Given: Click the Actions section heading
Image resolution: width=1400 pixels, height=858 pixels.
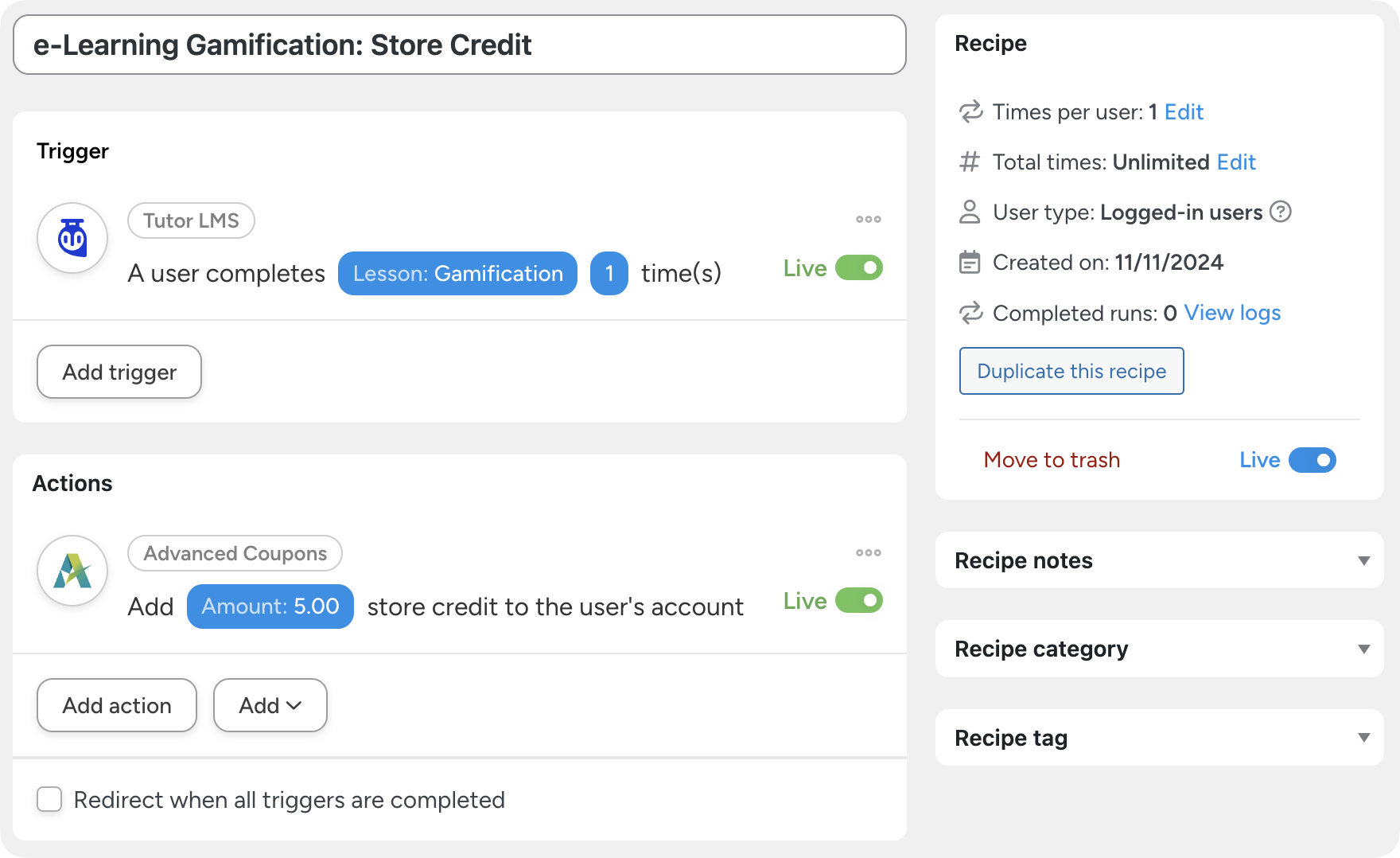Looking at the screenshot, I should click(72, 483).
